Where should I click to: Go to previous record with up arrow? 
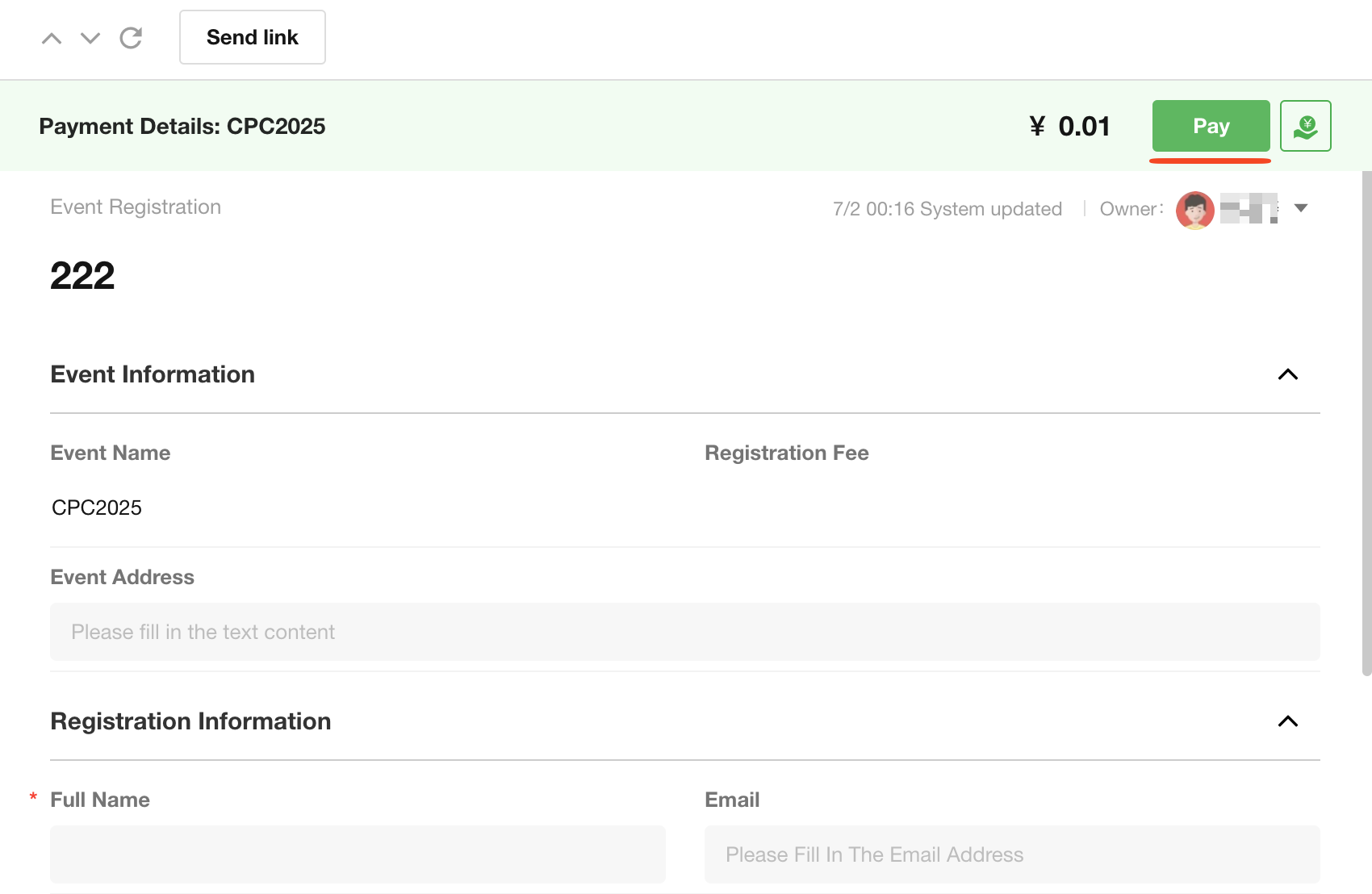[52, 38]
